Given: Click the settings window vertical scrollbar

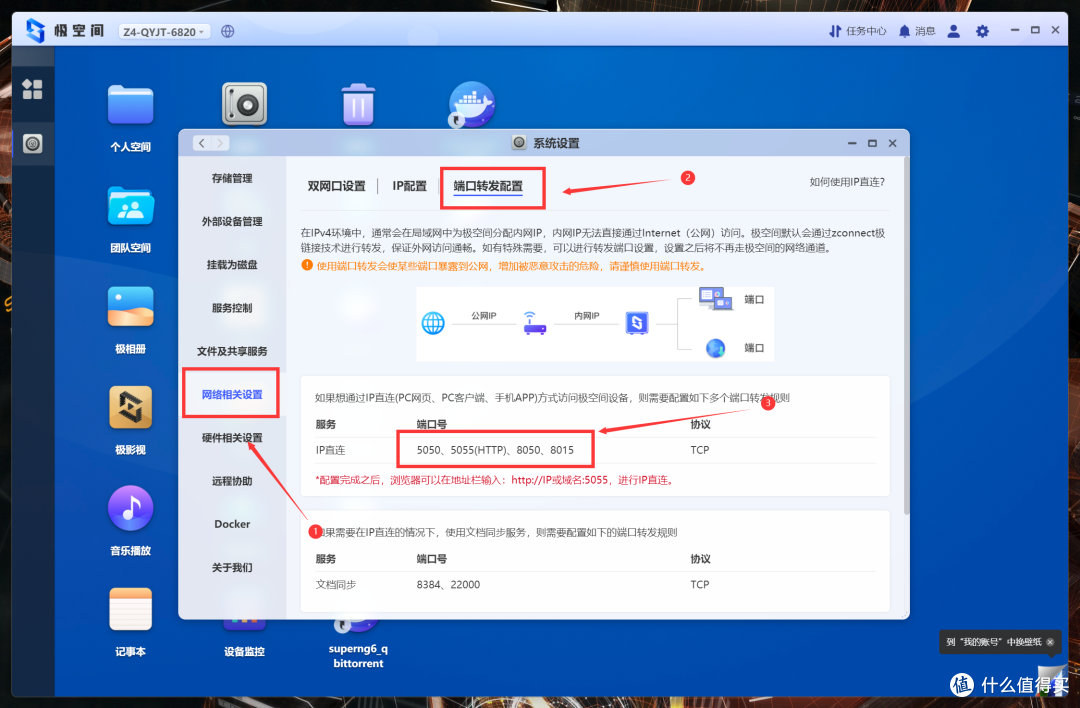Looking at the screenshot, I should pos(906,337).
